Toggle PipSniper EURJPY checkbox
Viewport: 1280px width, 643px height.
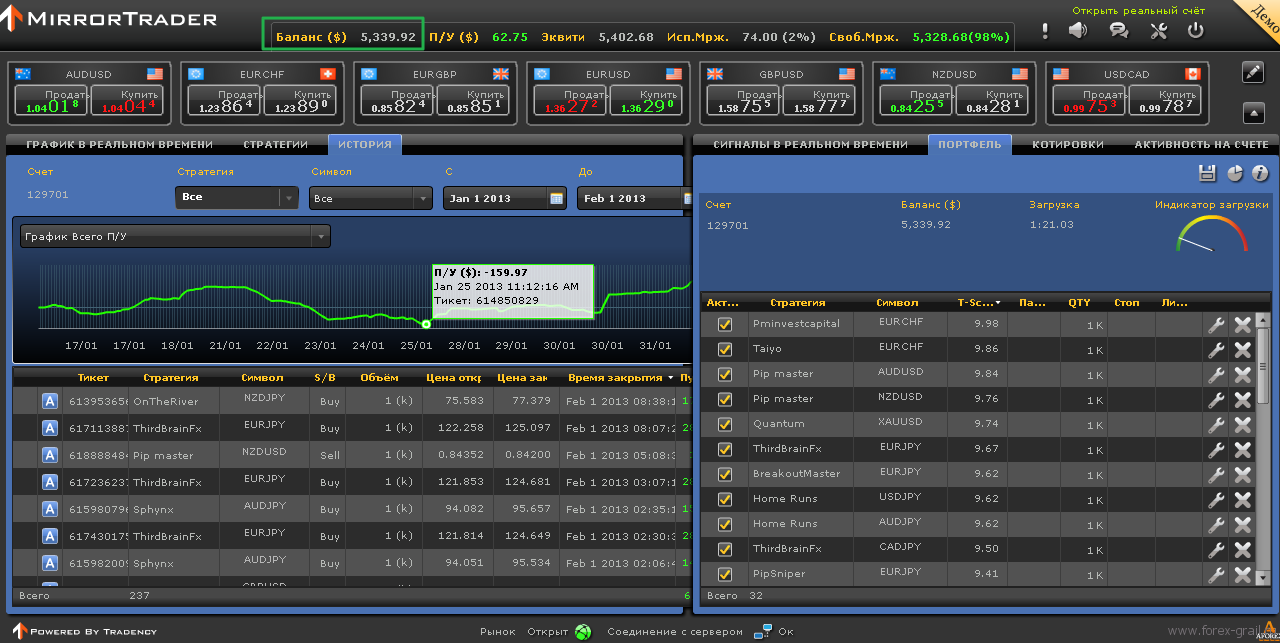click(725, 574)
